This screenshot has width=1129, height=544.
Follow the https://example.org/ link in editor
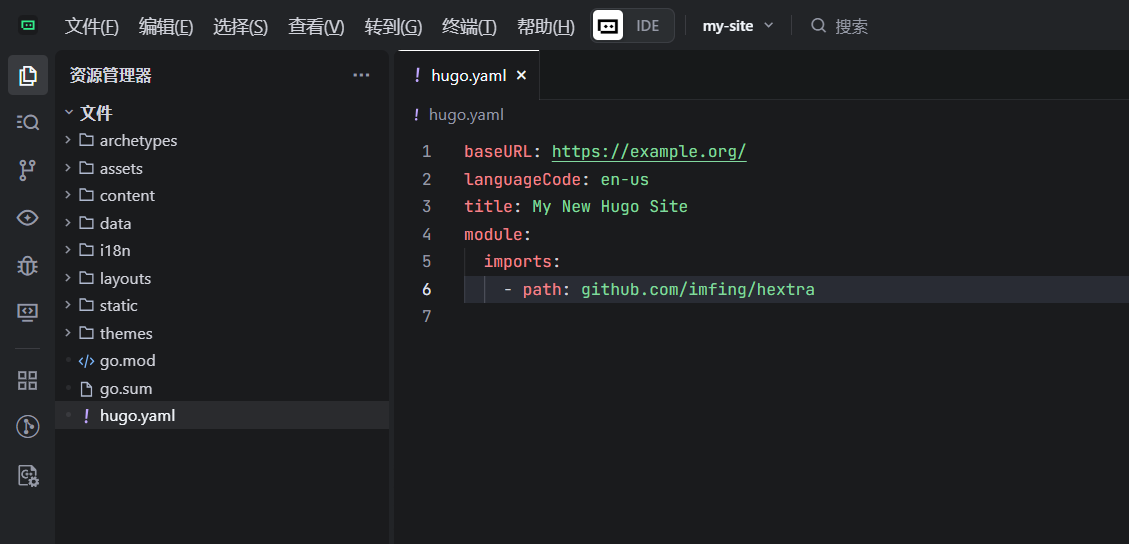pos(649,152)
